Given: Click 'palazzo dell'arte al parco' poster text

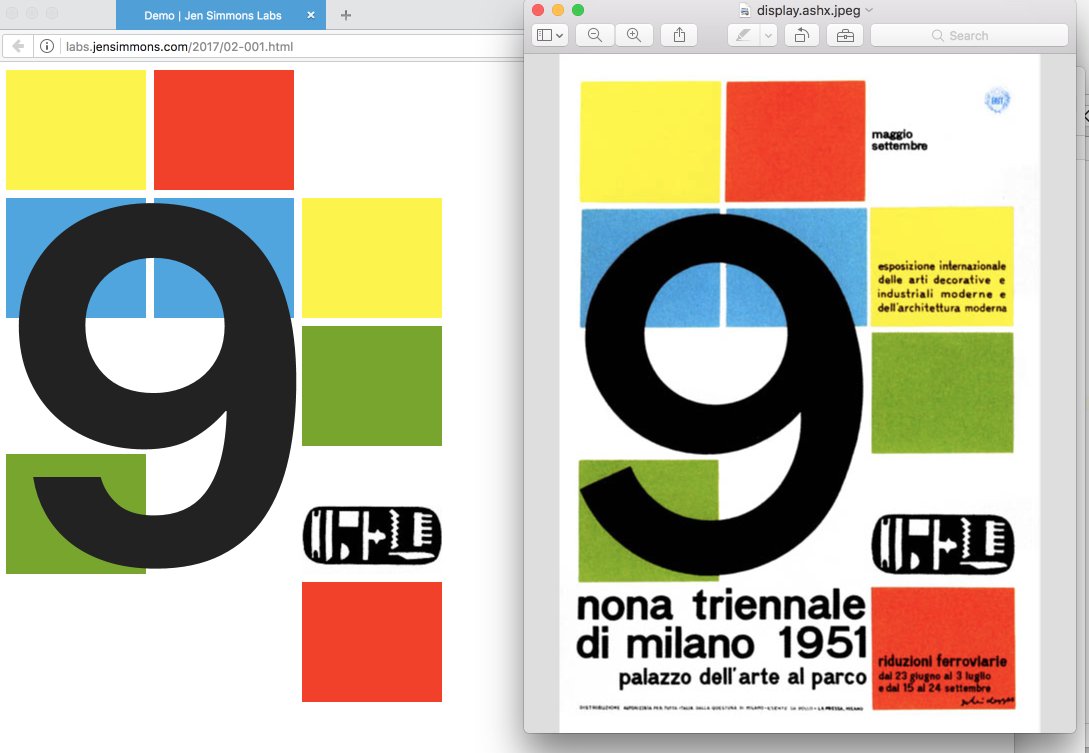Looking at the screenshot, I should point(742,677).
